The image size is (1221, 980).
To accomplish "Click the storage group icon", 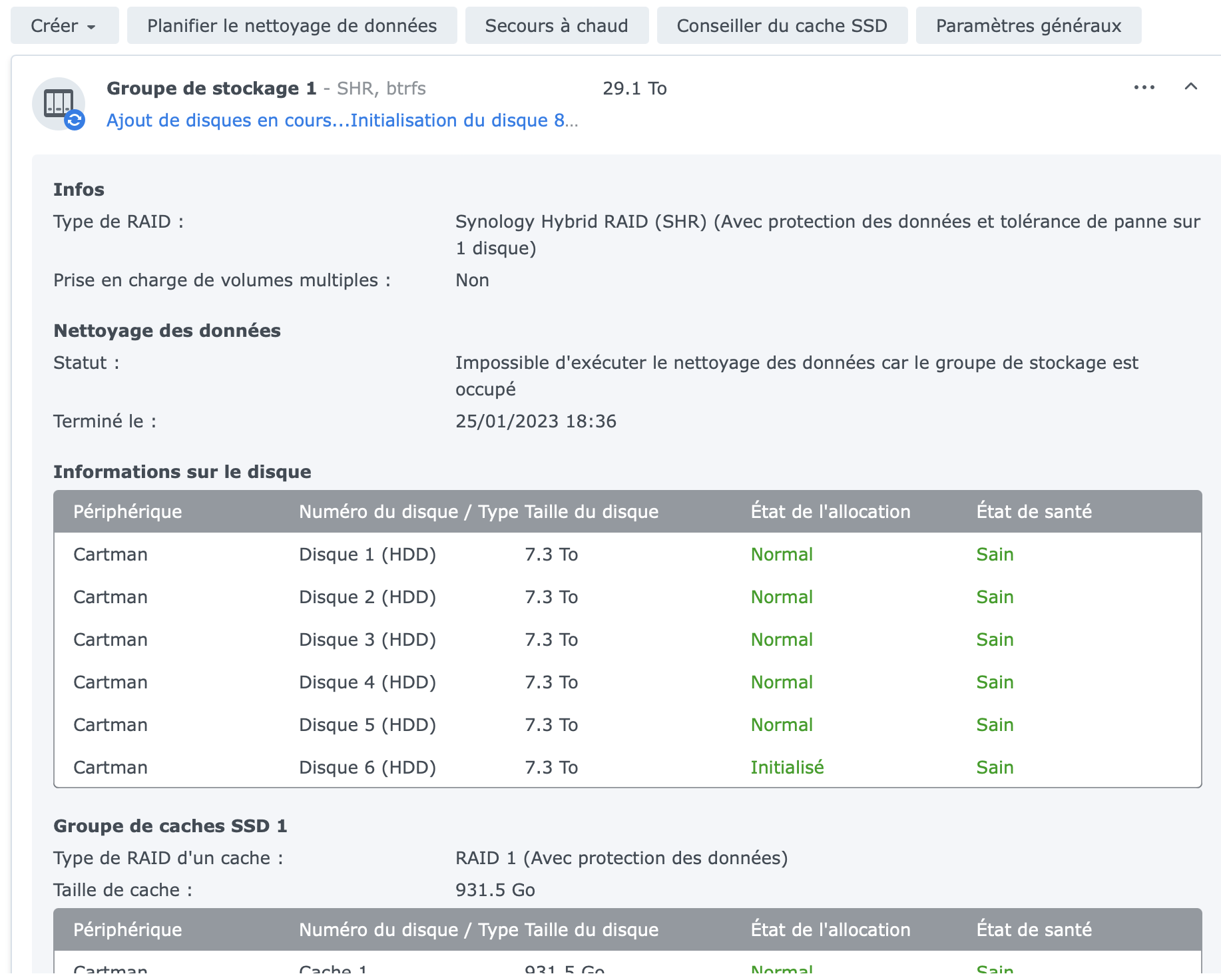I will pos(59,104).
